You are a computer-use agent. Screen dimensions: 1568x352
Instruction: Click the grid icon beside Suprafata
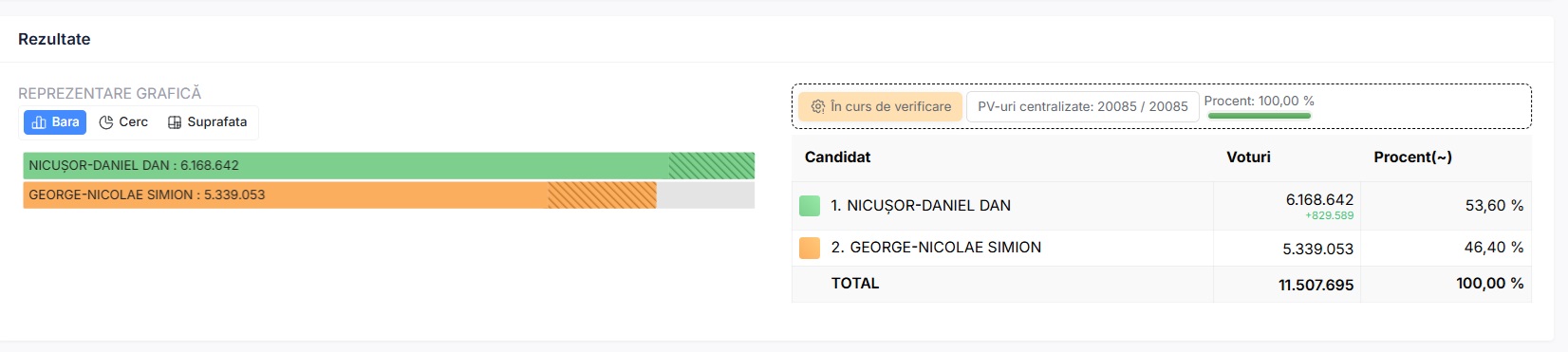pos(175,122)
